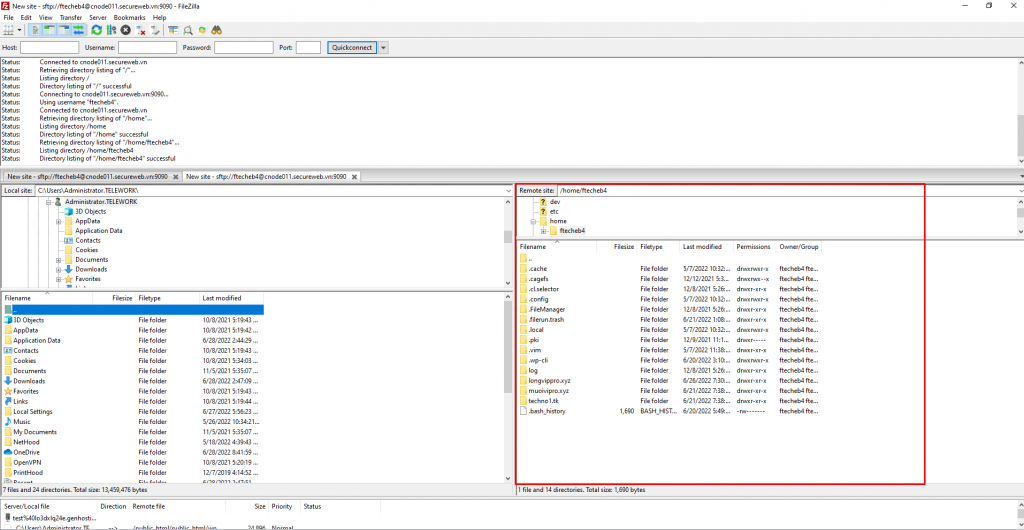Open the Quickconnect history dropdown arrow
This screenshot has height=530, width=1024.
click(384, 47)
